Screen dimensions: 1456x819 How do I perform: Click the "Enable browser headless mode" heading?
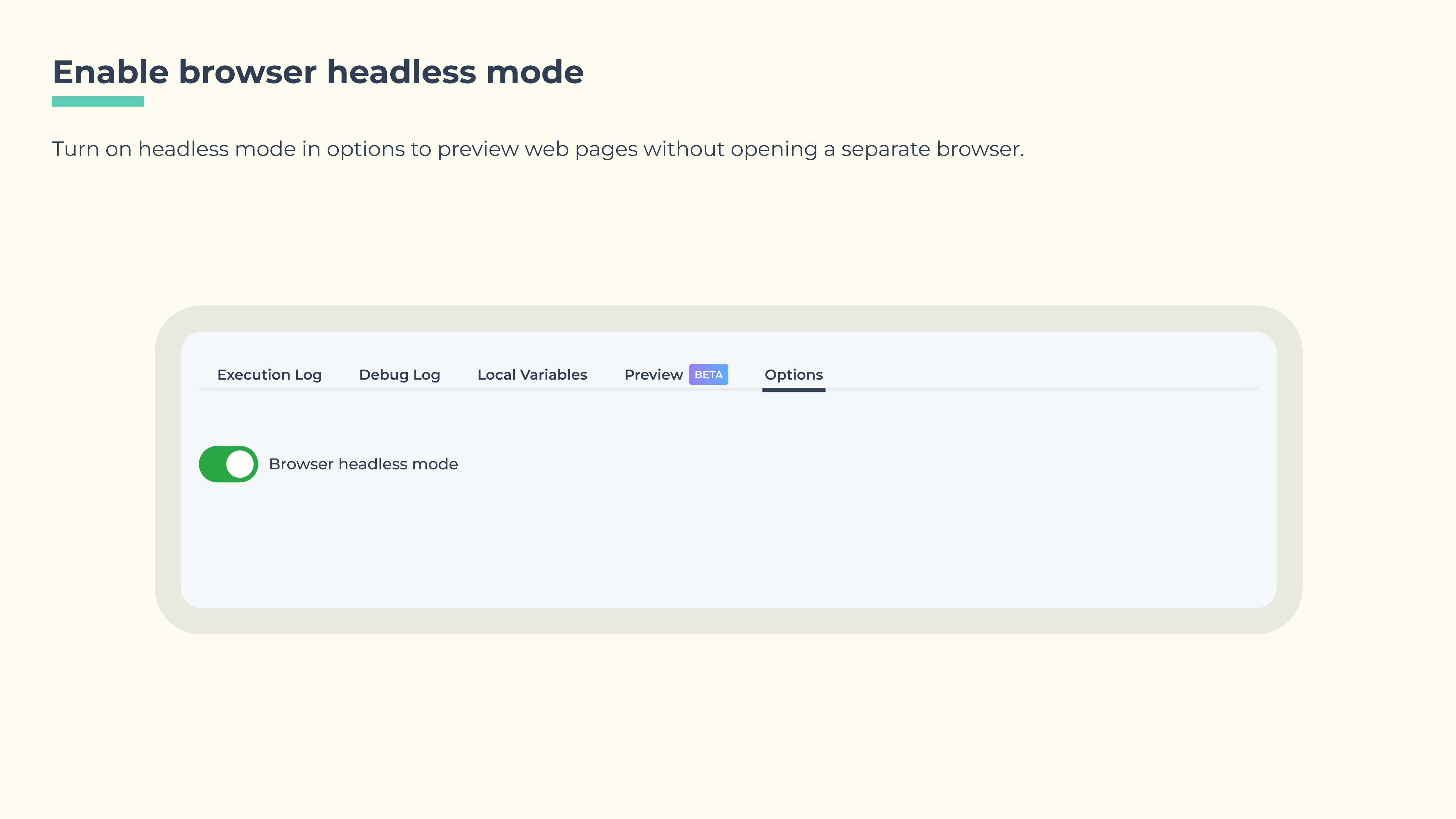(x=318, y=72)
